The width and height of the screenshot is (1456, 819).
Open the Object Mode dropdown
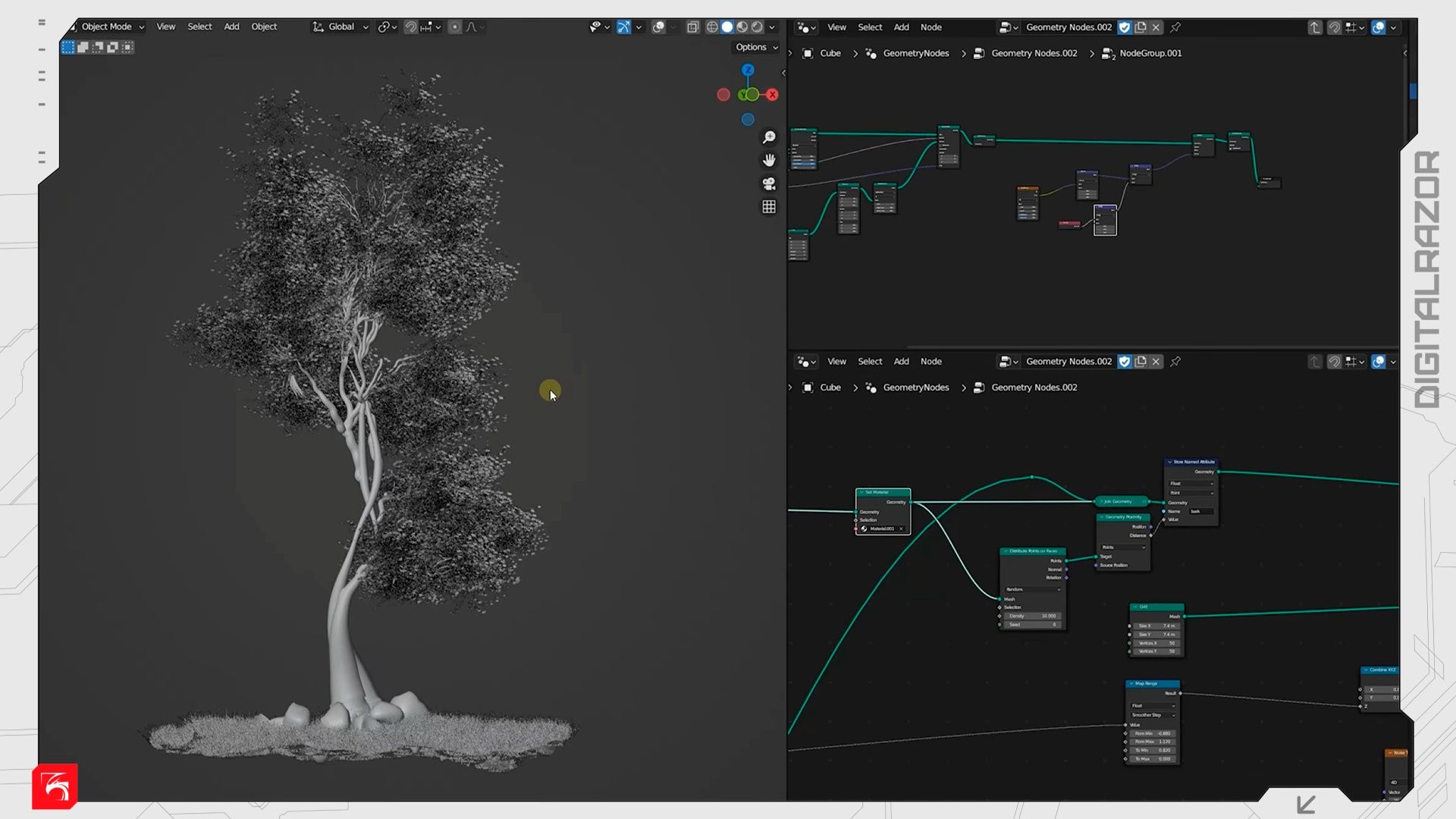[x=106, y=27]
